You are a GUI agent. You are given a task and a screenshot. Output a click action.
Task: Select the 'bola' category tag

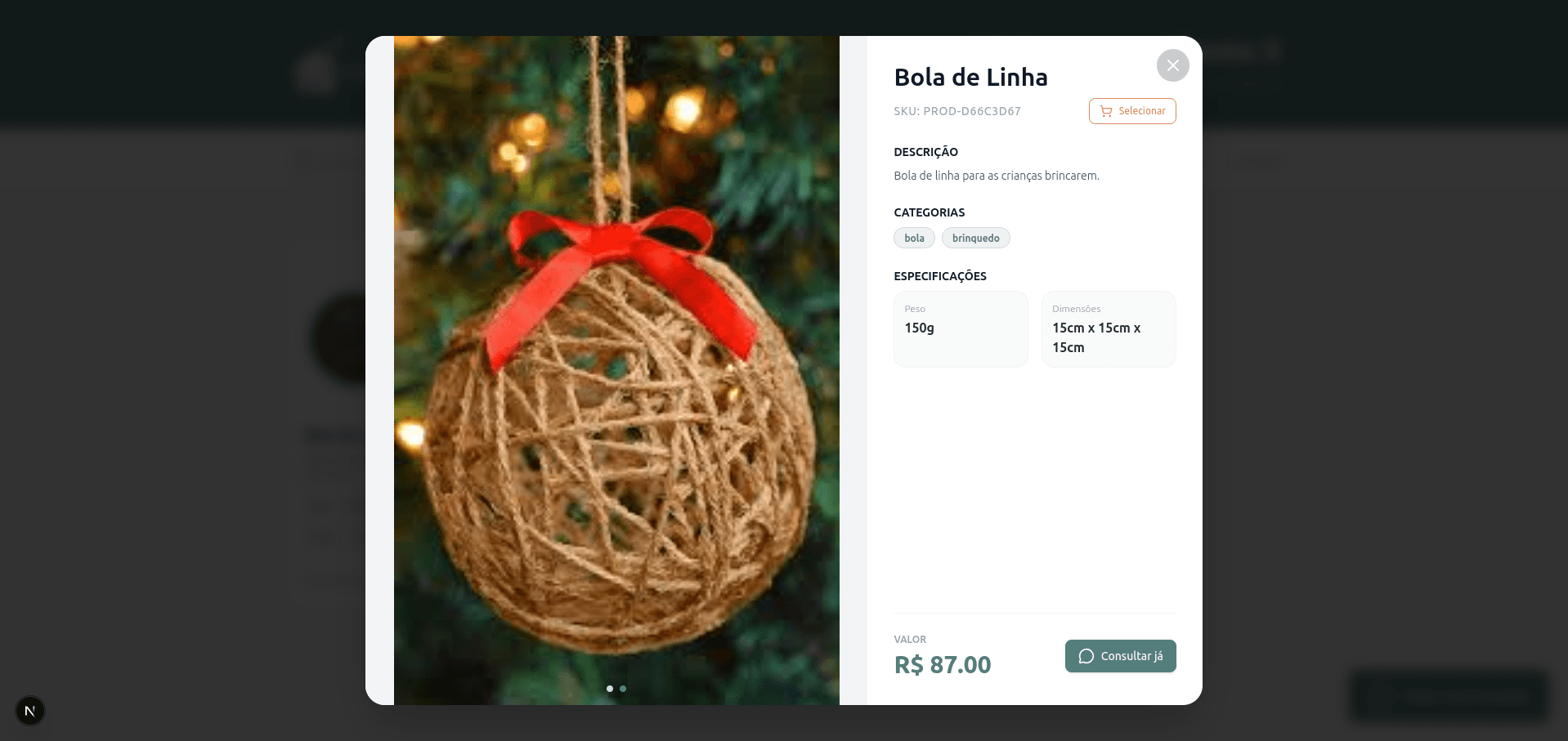pos(914,238)
